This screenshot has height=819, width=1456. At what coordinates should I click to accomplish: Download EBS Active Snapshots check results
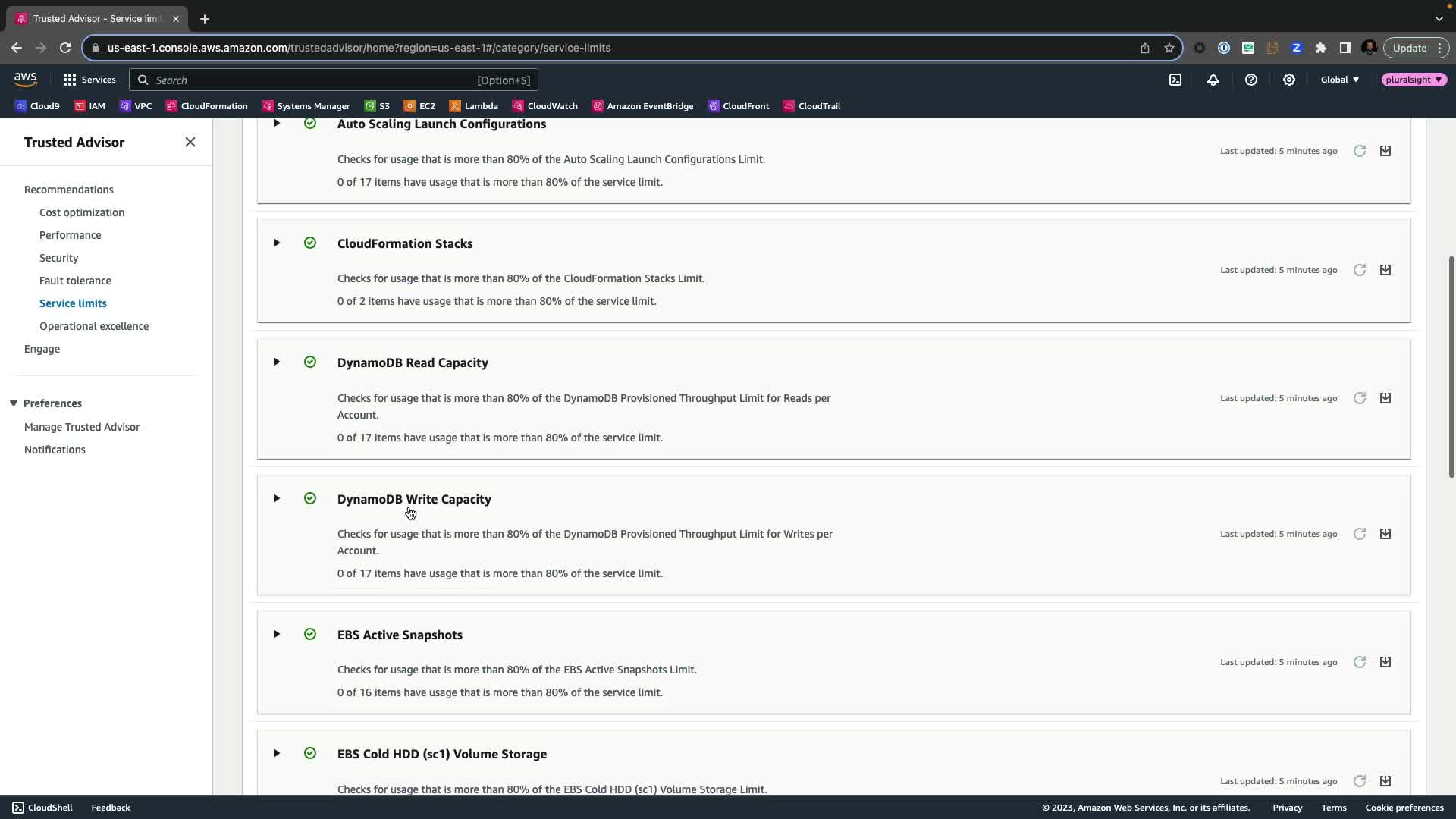coord(1385,662)
